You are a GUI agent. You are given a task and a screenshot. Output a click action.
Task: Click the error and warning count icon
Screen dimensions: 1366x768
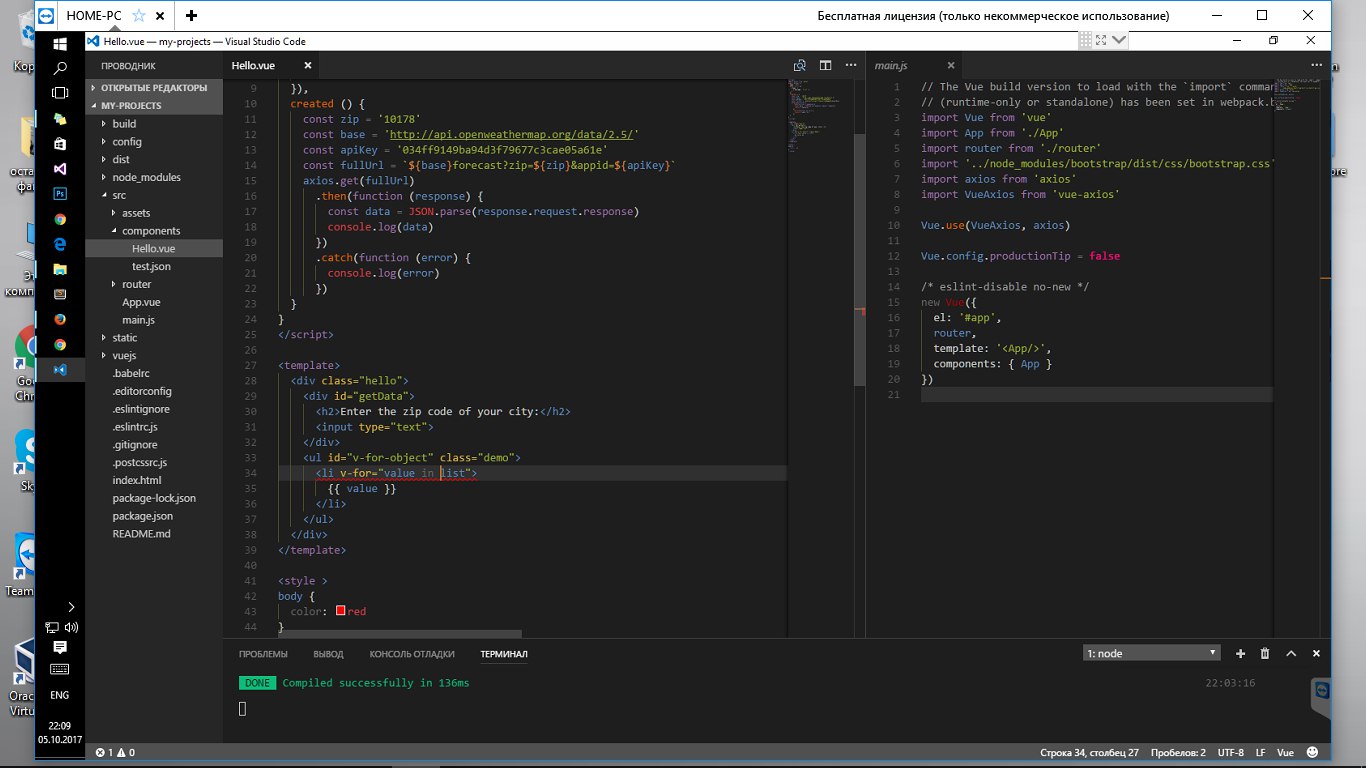(115, 752)
